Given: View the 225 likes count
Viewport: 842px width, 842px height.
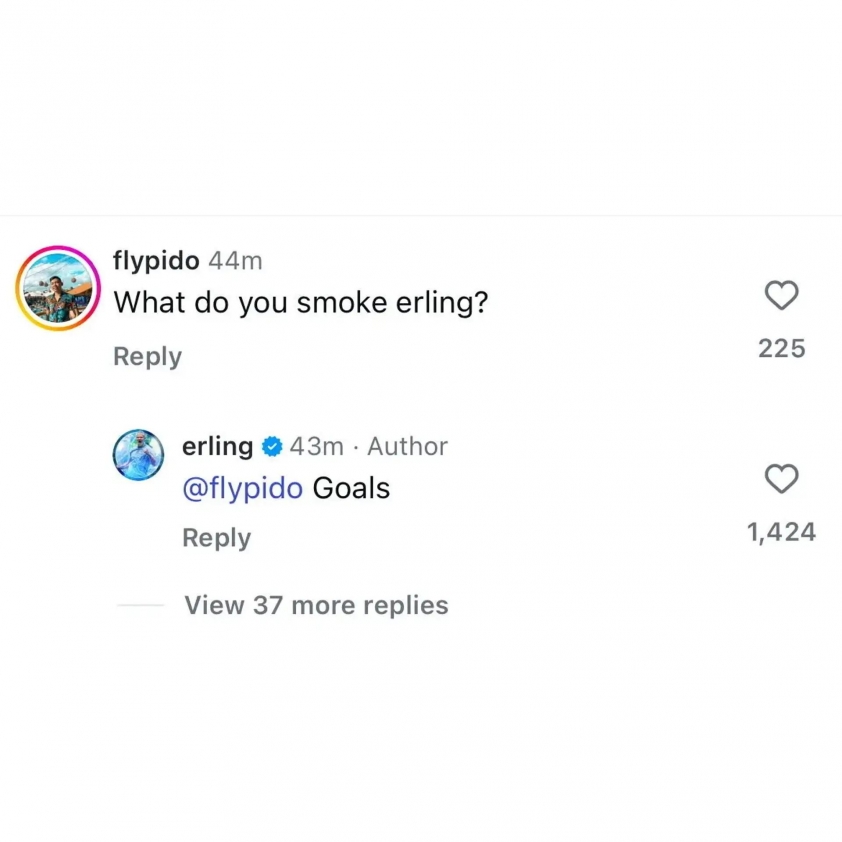Looking at the screenshot, I should (x=781, y=348).
